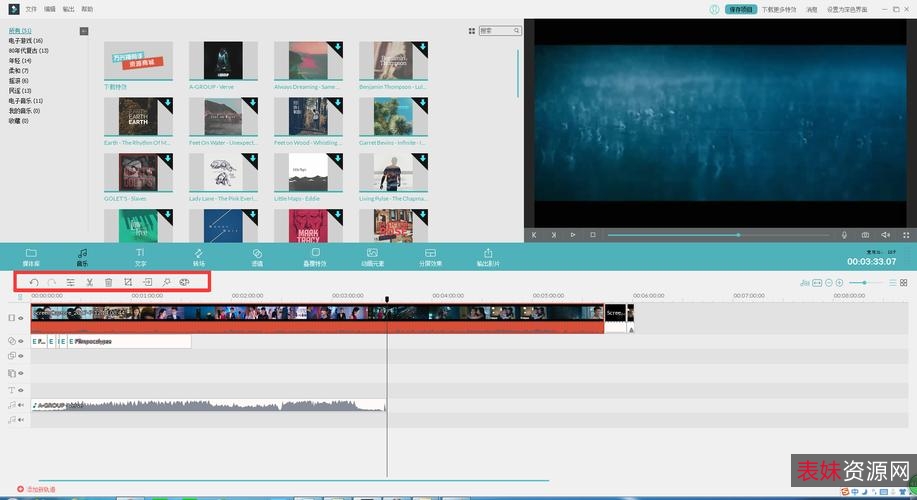Viewport: 917px width, 500px height.
Task: Jump to previous frame in preview
Action: tap(534, 235)
